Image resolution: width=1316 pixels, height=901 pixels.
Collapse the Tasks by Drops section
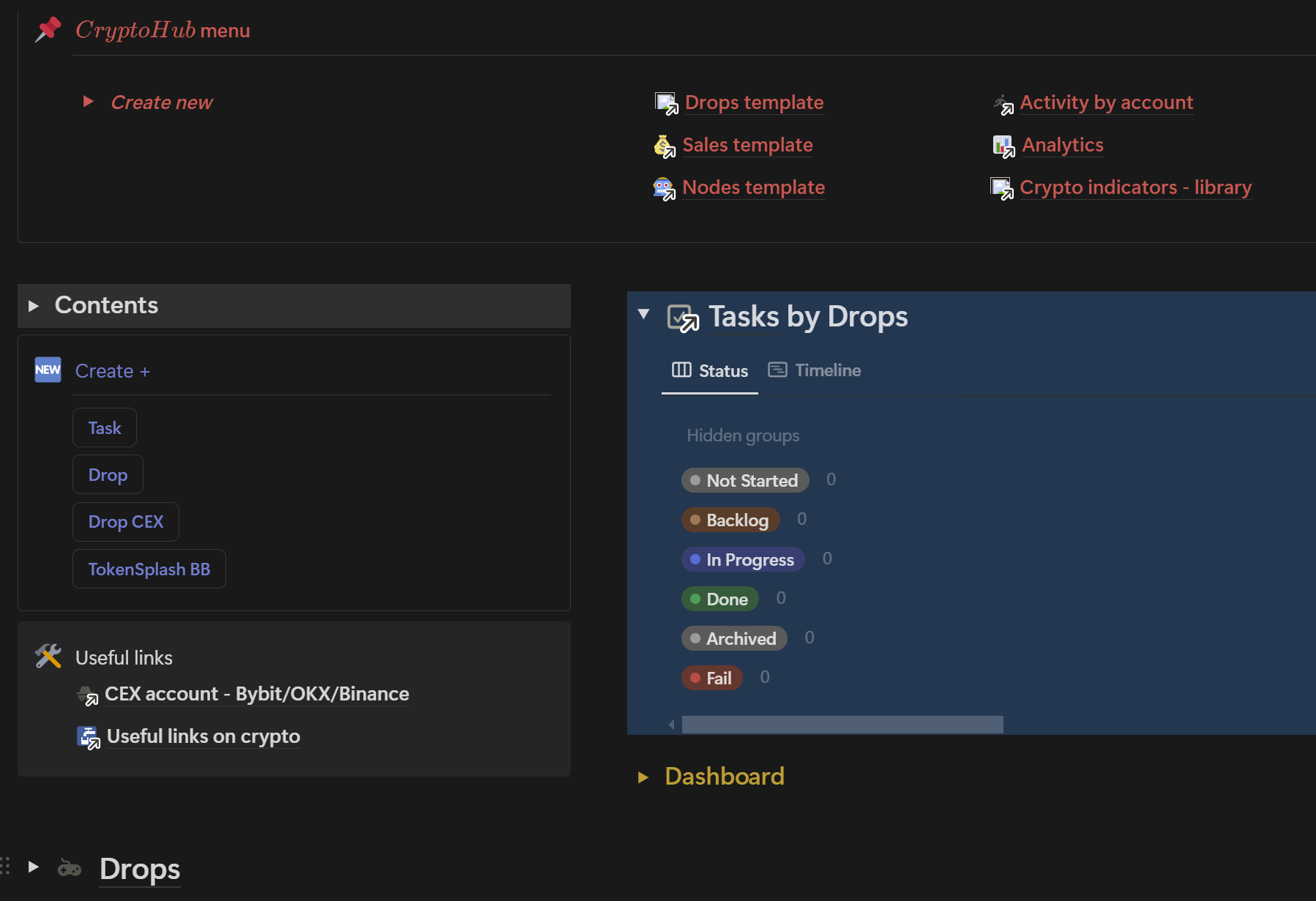point(643,314)
